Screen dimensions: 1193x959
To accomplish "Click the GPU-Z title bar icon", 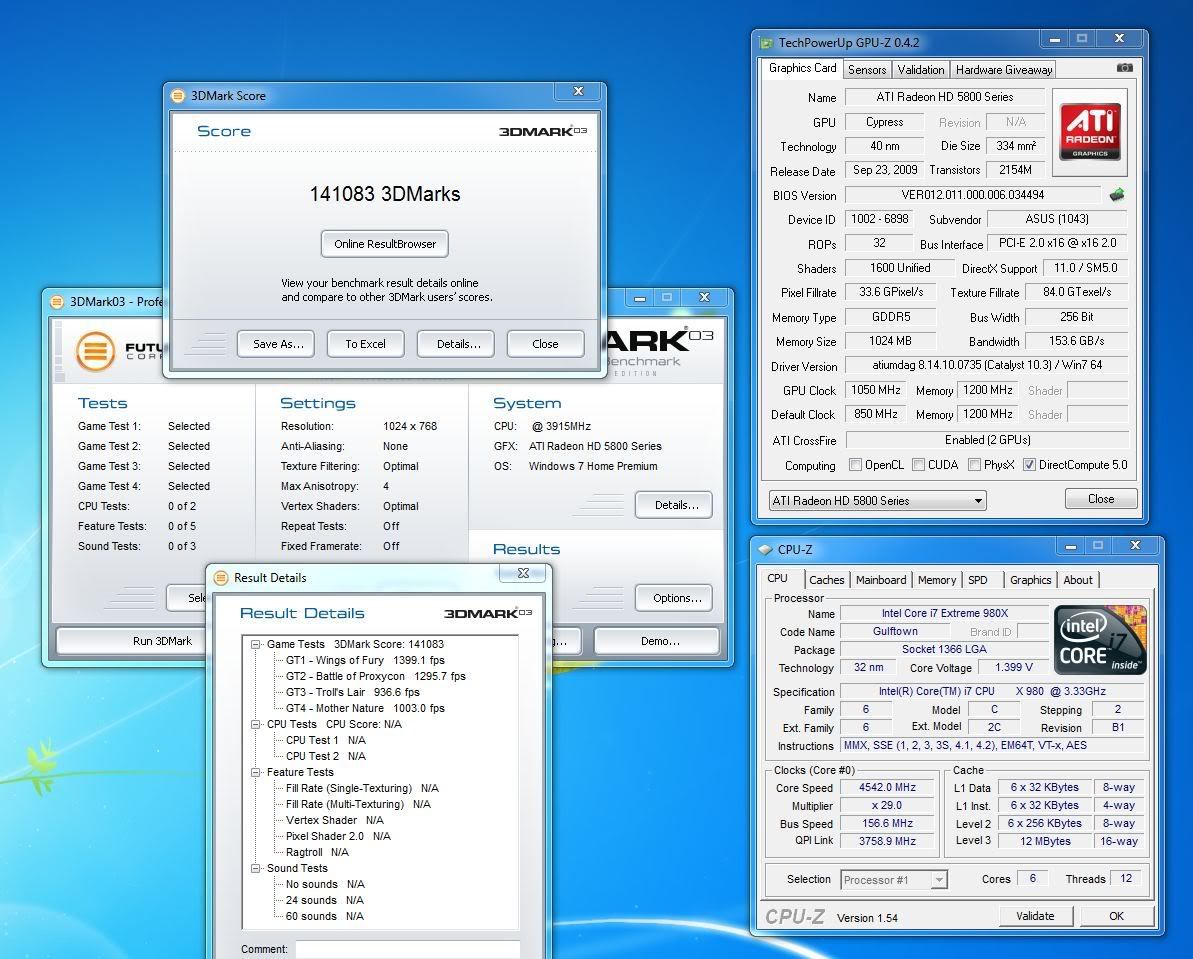I will click(765, 42).
